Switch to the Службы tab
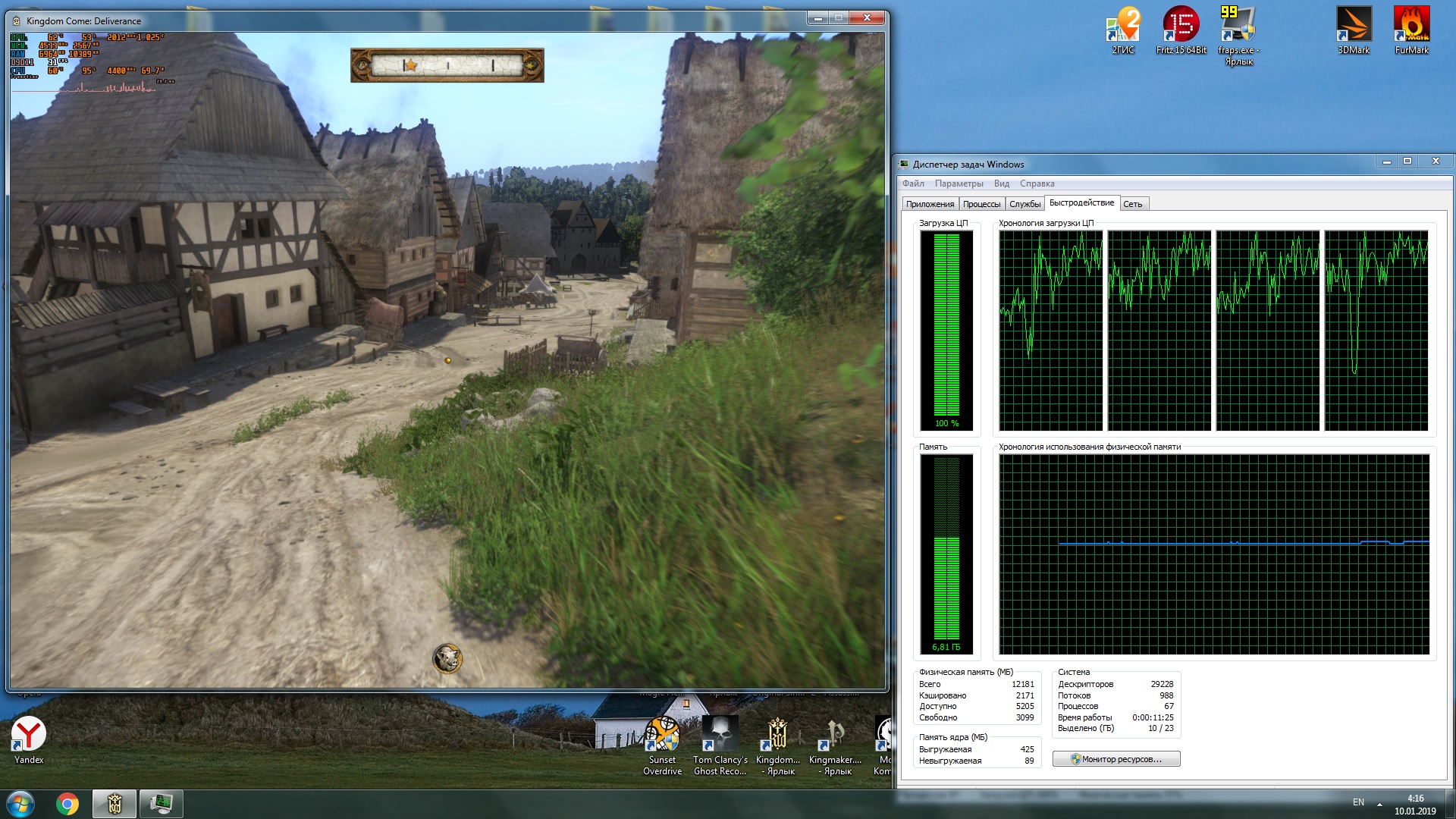The width and height of the screenshot is (1456, 819). [x=1025, y=204]
